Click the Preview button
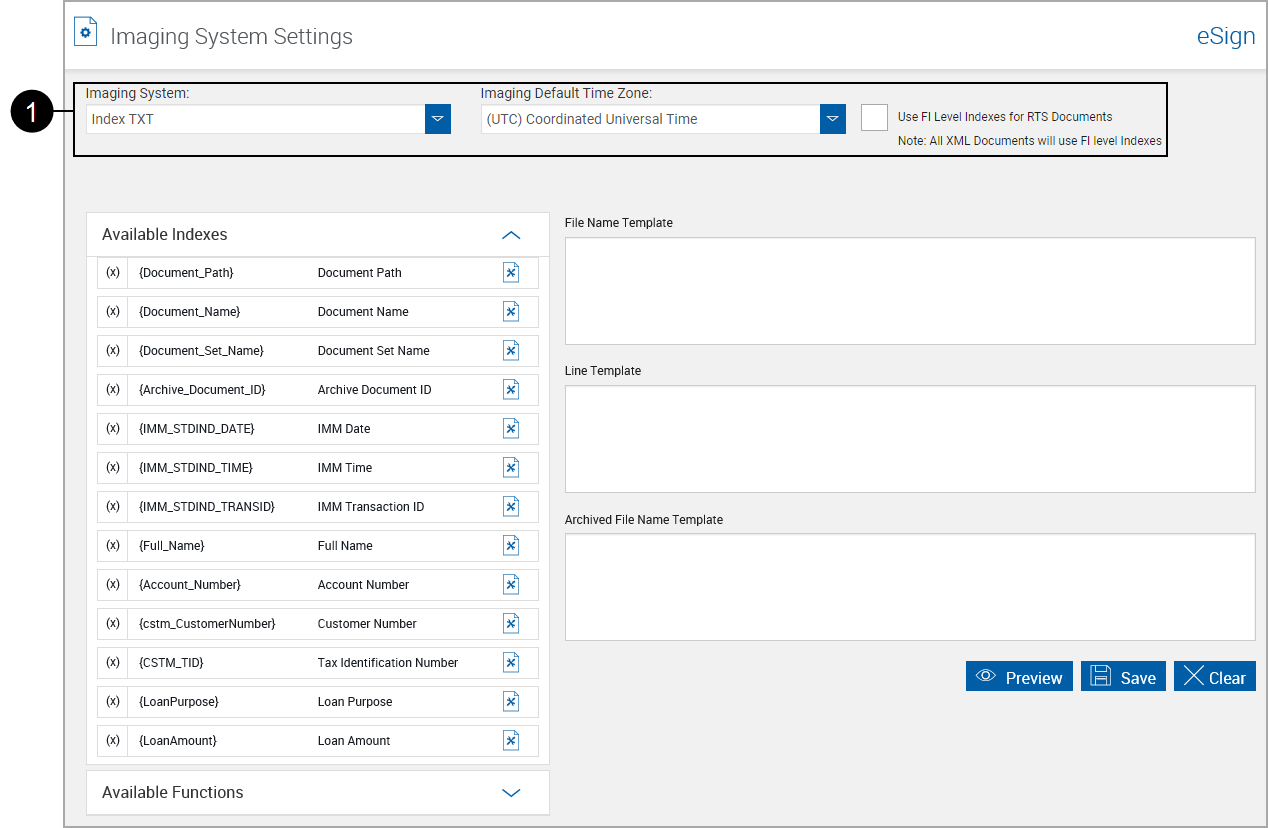Screen dimensions: 1268x828 1019,676
